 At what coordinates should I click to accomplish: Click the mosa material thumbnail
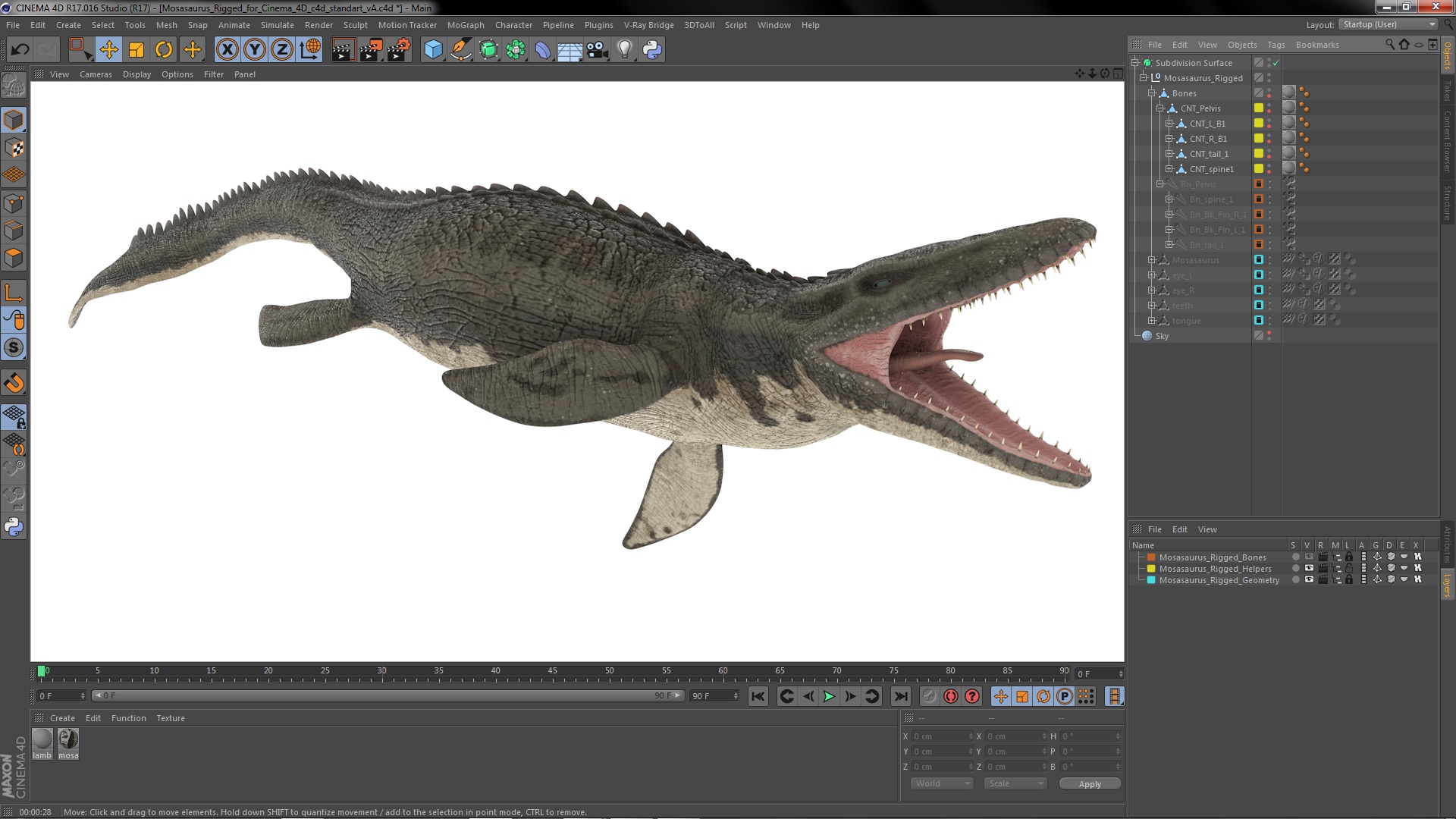[x=67, y=740]
